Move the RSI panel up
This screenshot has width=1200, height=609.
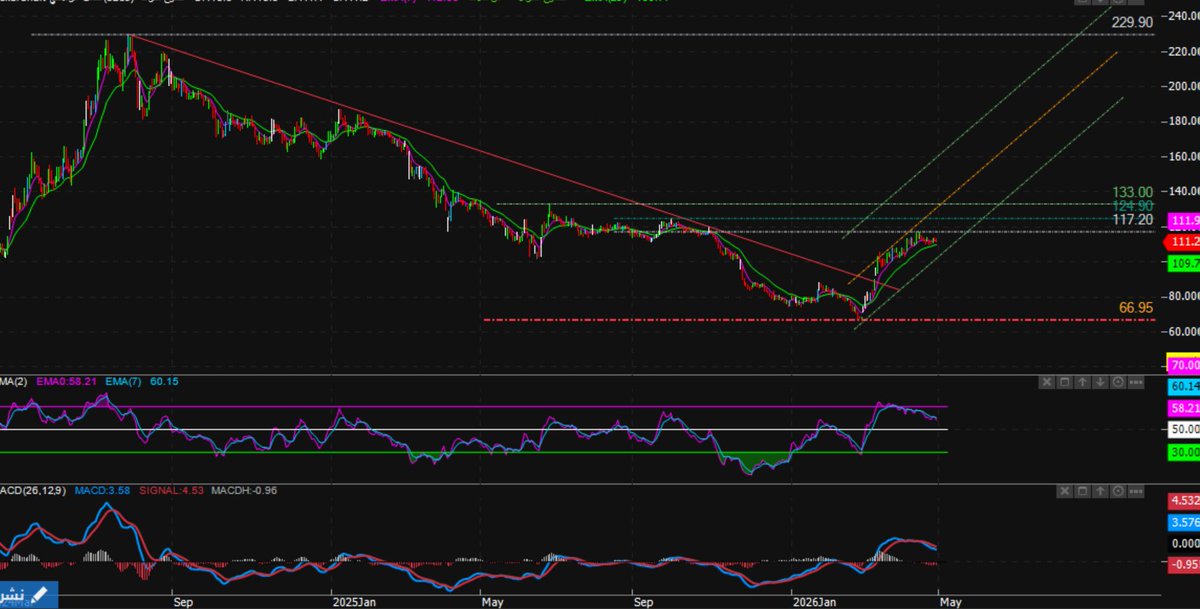point(1083,382)
